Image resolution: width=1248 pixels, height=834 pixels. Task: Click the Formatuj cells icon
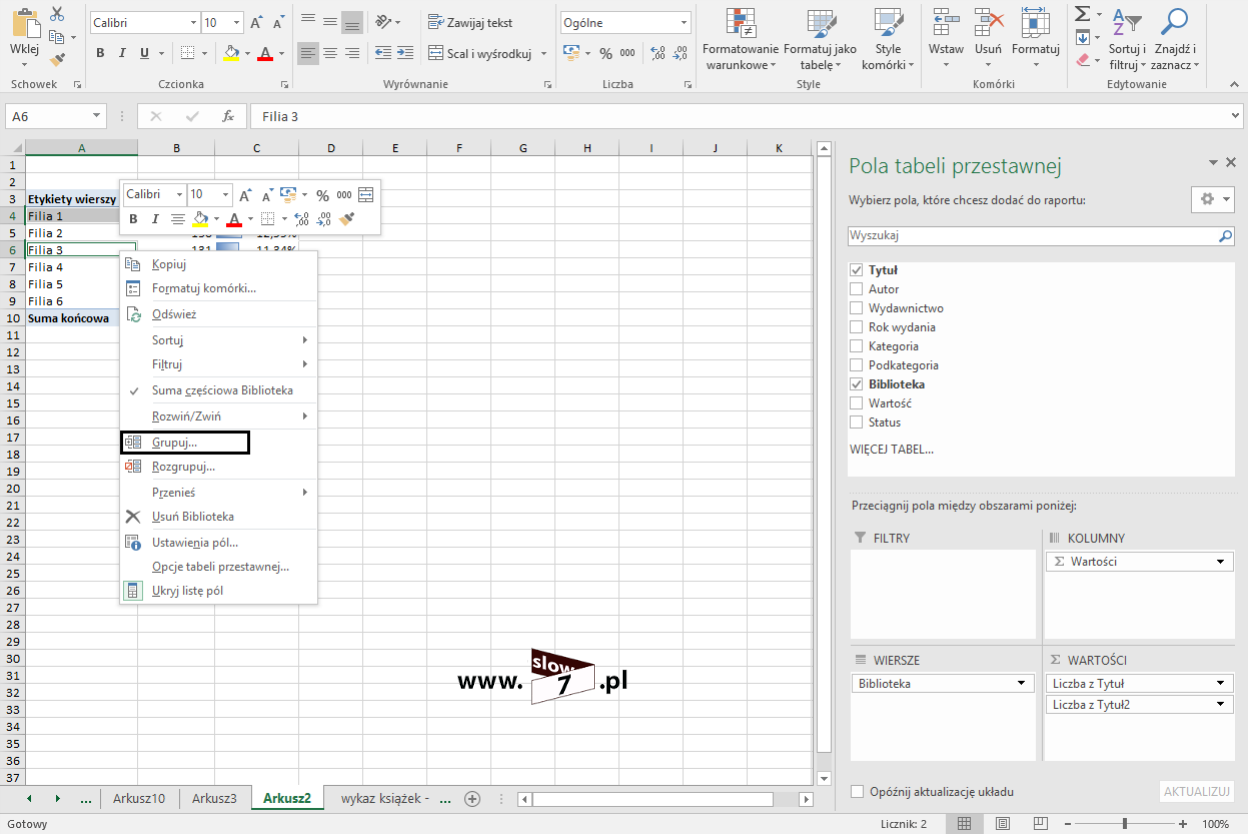1035,23
